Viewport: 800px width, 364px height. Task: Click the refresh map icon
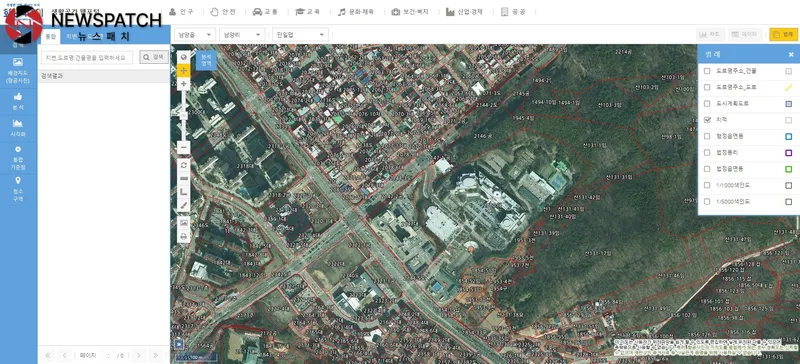[184, 165]
